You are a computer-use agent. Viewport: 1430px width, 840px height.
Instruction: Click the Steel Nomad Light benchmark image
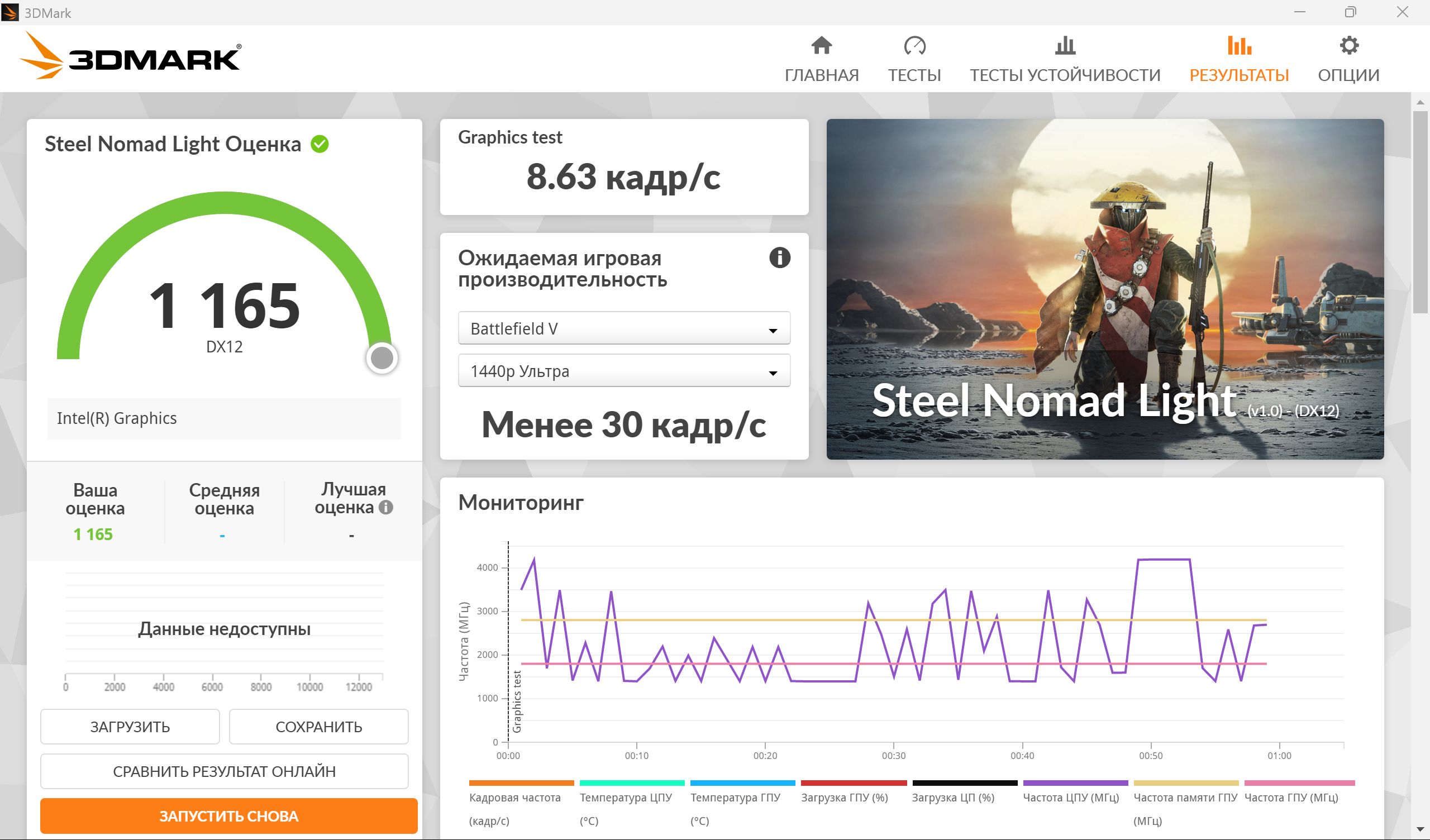click(x=1105, y=289)
